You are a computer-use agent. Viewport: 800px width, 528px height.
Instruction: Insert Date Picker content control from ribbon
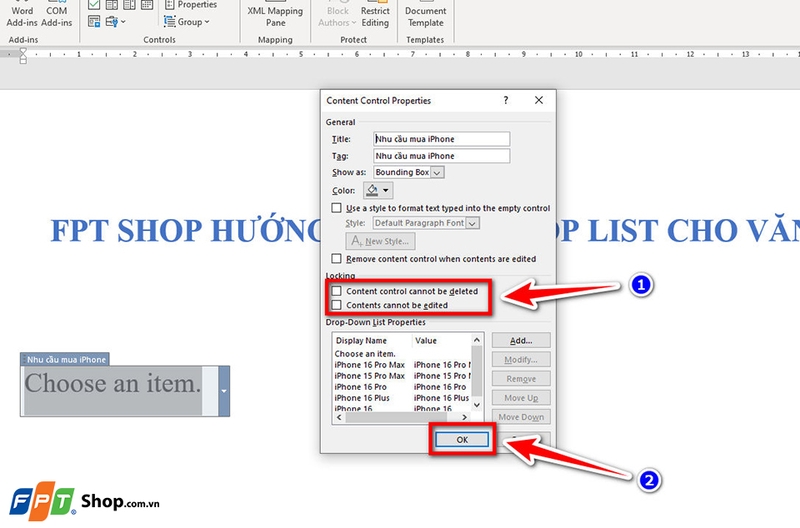pyautogui.click(x=147, y=5)
